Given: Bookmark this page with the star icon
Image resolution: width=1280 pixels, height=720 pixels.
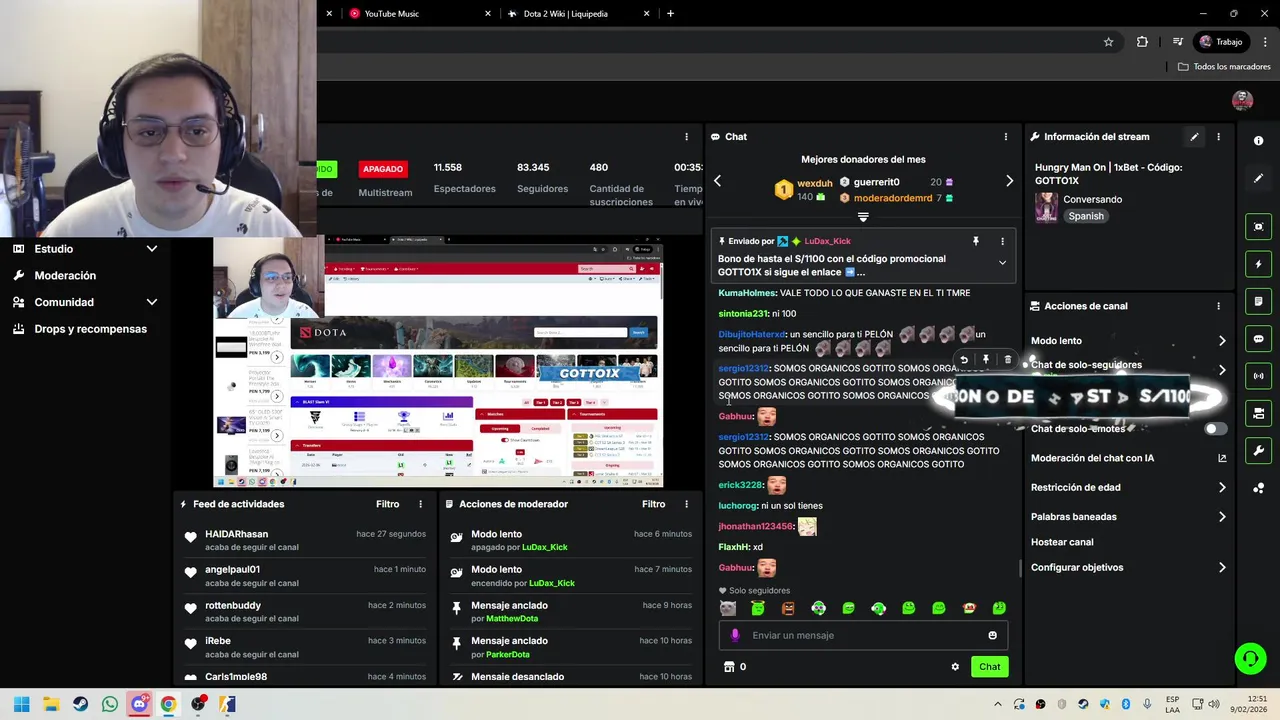Looking at the screenshot, I should point(1108,42).
